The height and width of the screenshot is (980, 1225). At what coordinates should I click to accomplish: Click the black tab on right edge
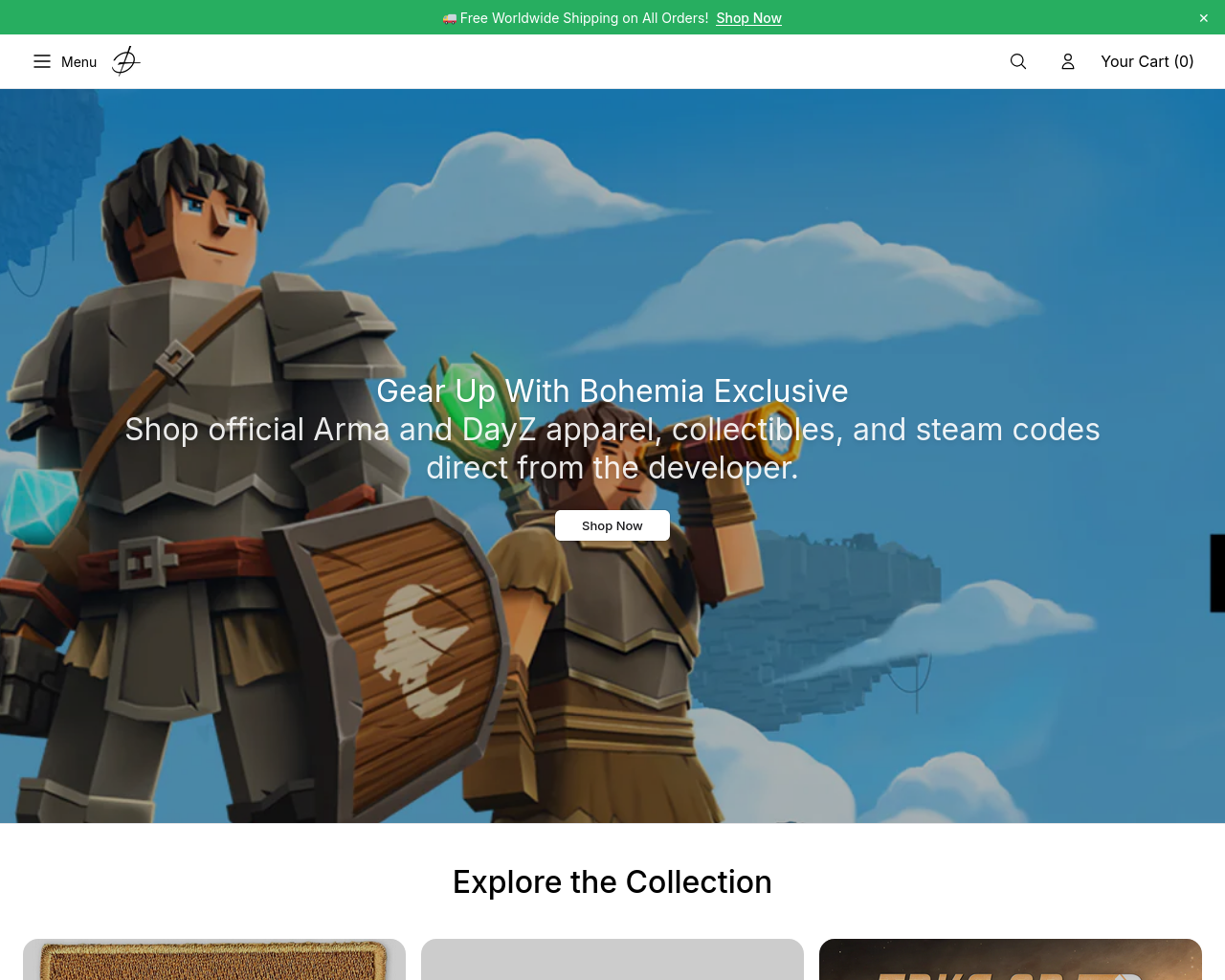[x=1217, y=573]
